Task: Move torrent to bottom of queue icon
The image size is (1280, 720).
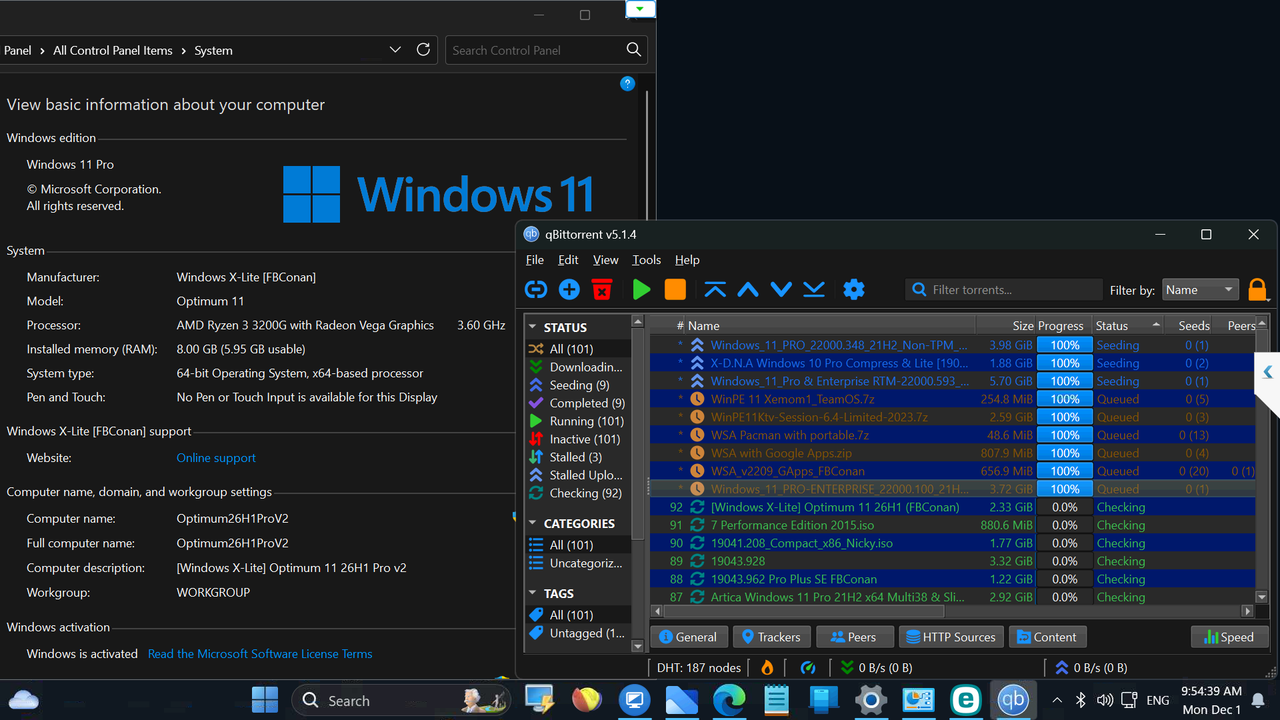Action: 814,289
